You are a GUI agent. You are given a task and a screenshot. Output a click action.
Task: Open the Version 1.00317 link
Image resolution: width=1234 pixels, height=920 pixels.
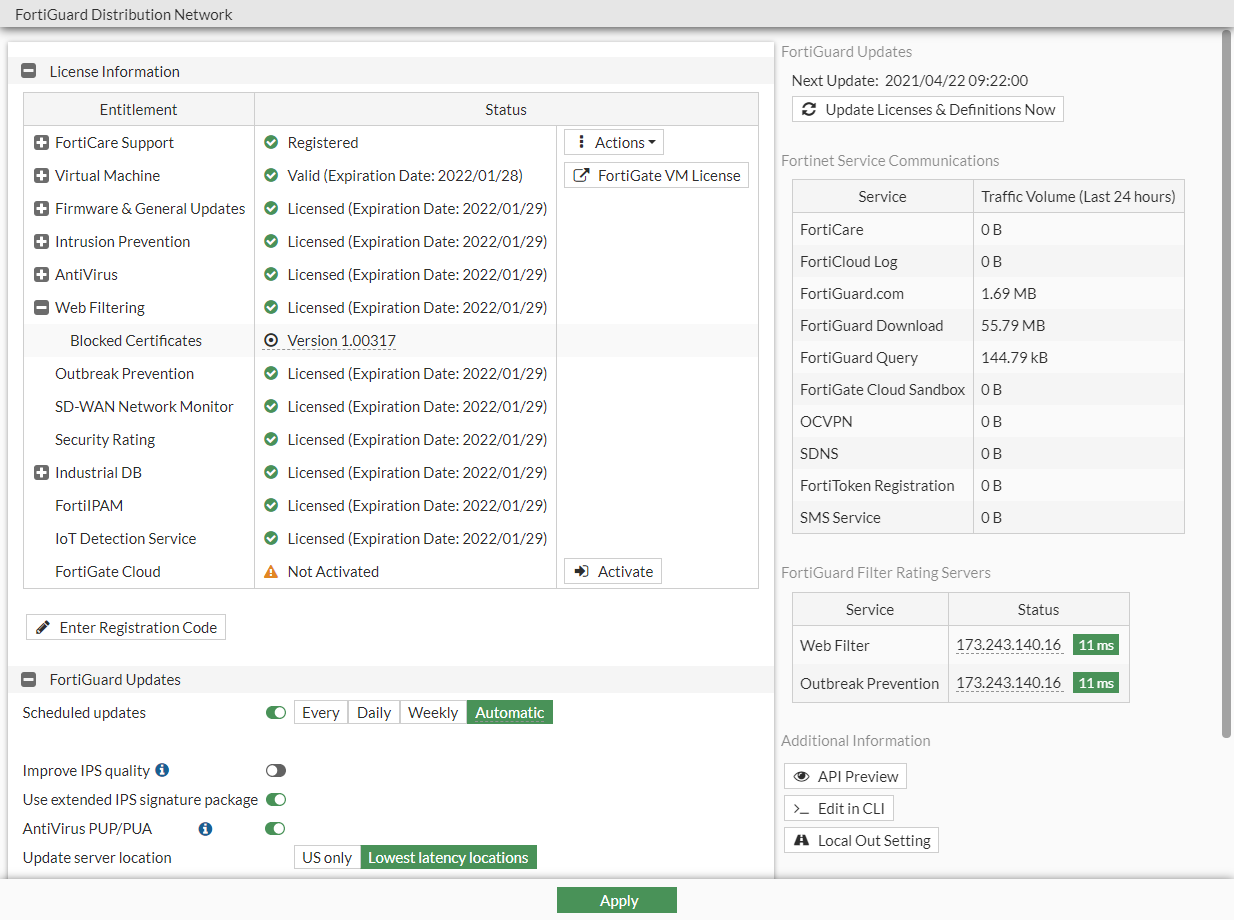339,340
